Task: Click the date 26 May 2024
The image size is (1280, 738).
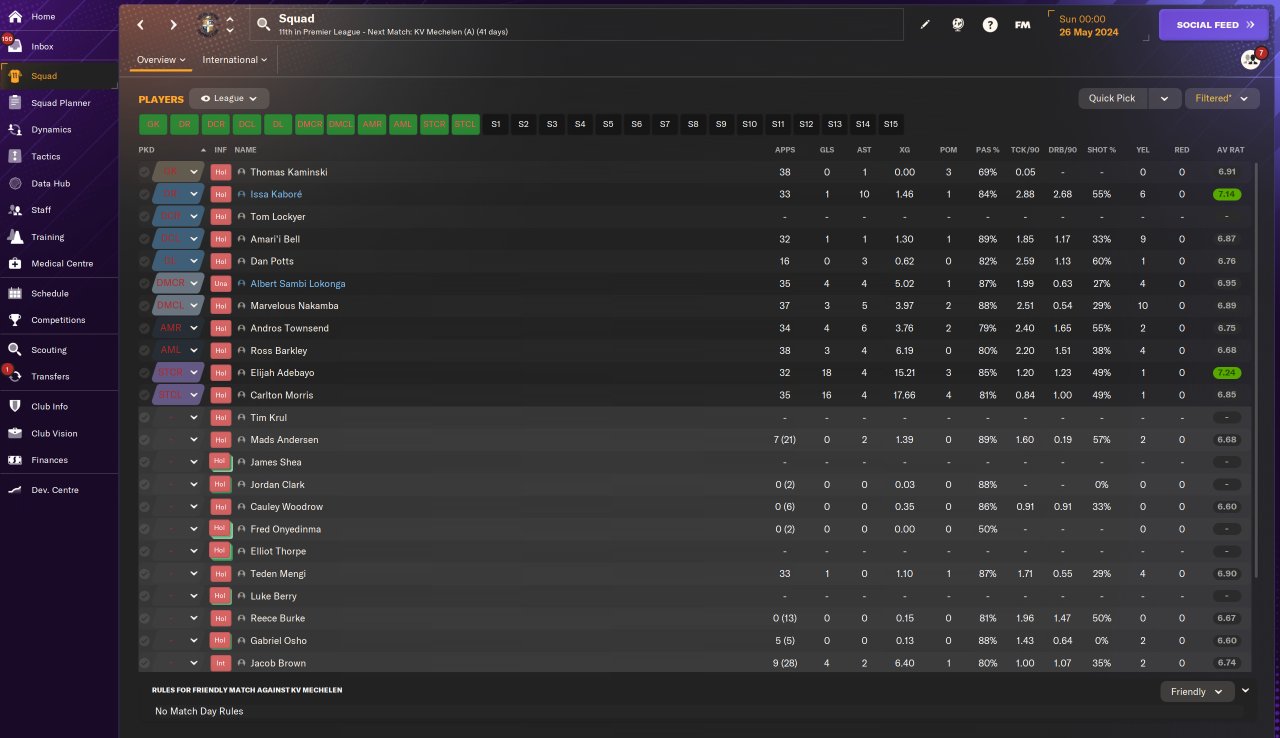Action: (x=1090, y=33)
